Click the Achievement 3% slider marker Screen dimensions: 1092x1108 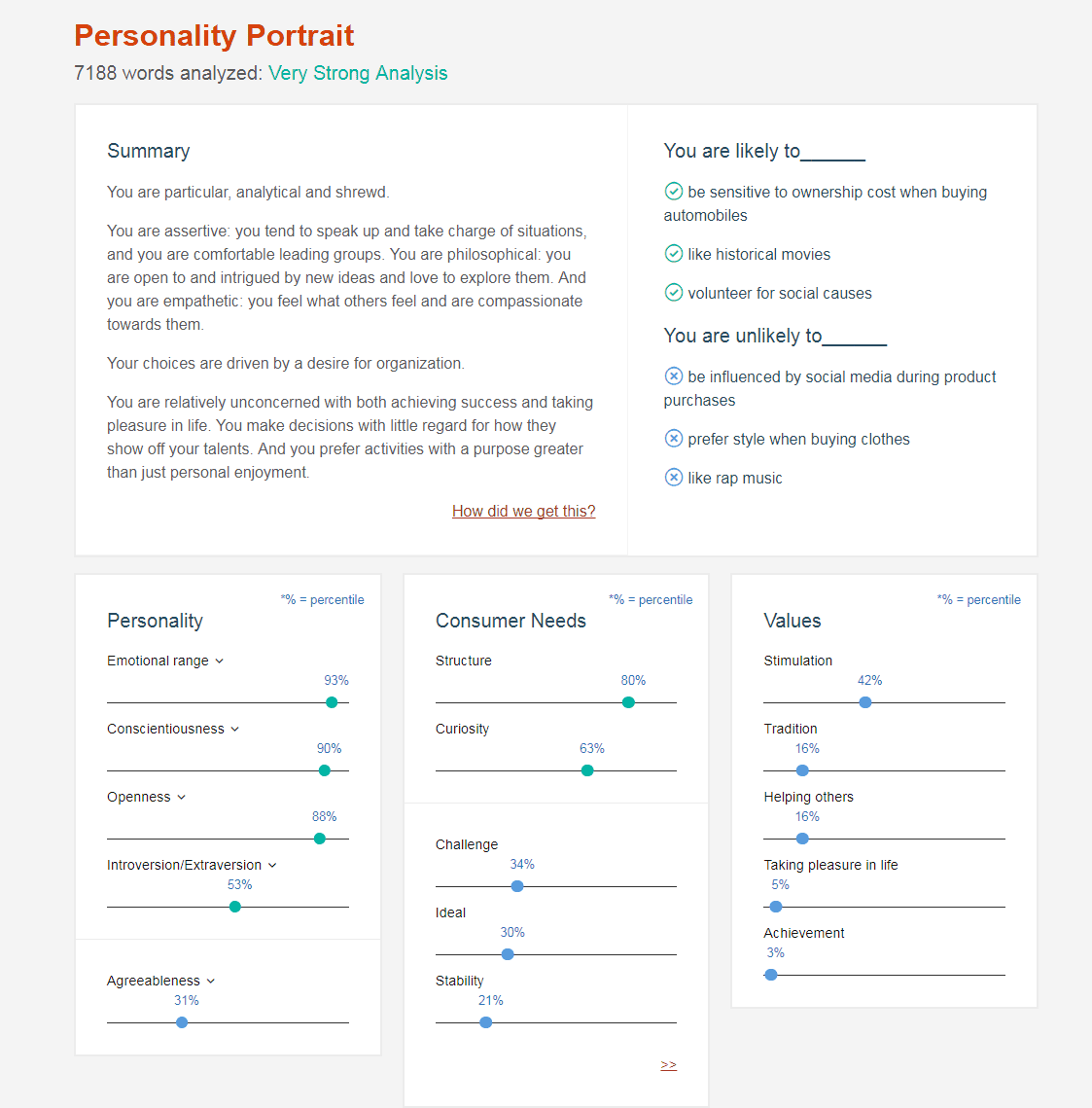coord(771,975)
